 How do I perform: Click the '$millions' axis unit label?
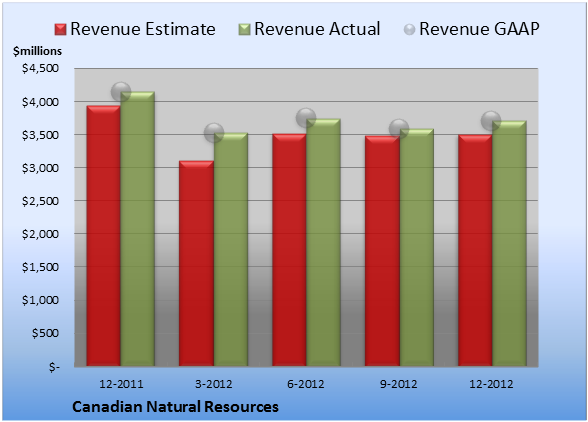pos(37,51)
